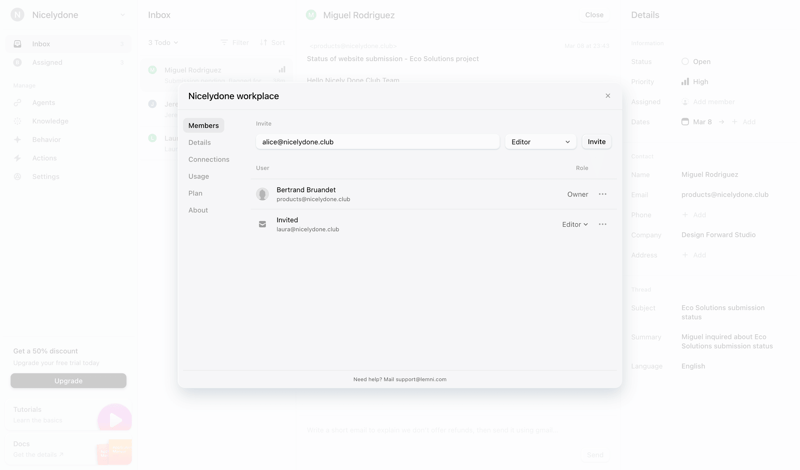Screen dimensions: 800x470
Task: Click the Send button in reply box
Action: coord(595,455)
